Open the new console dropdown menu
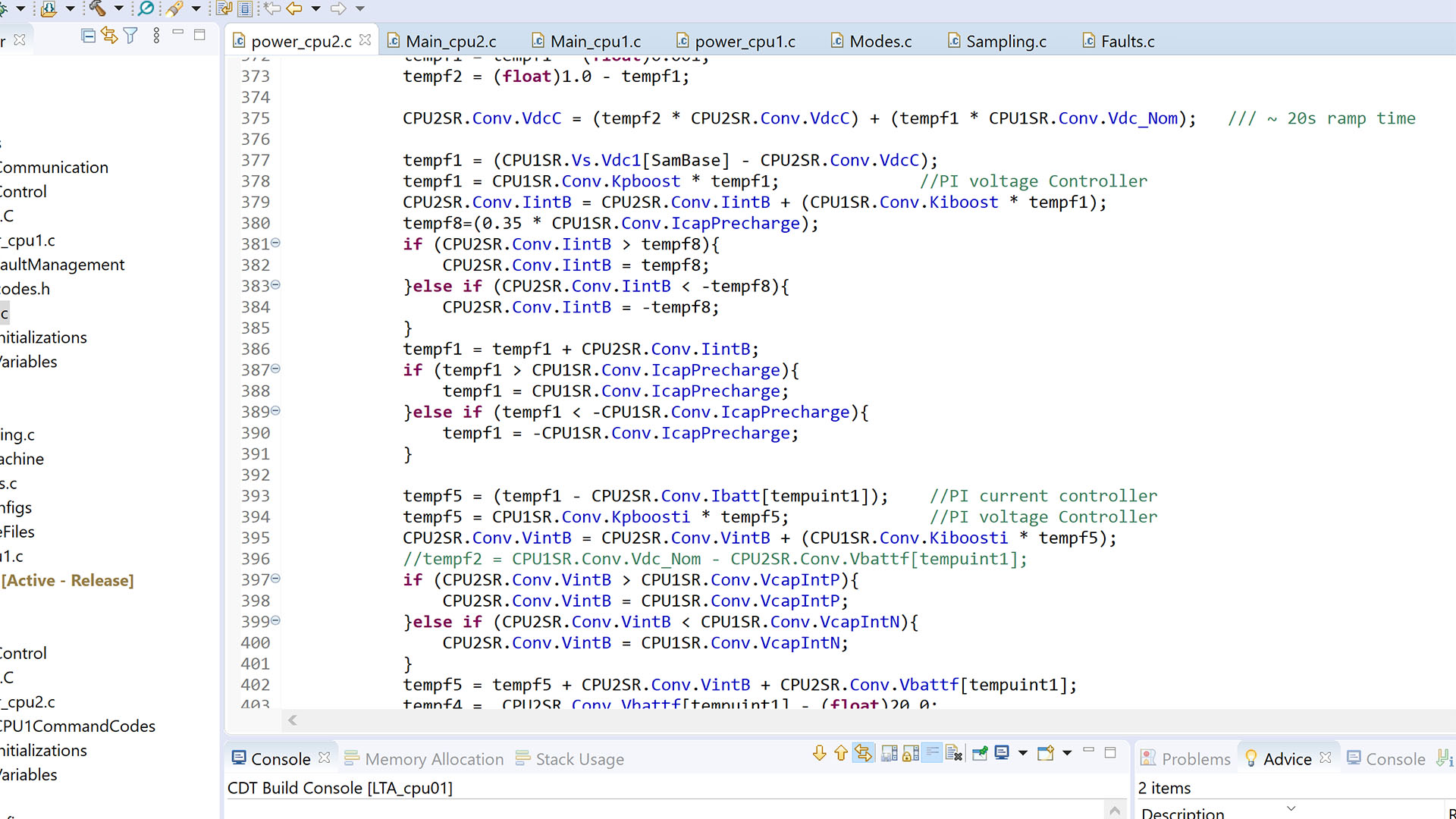Image resolution: width=1456 pixels, height=819 pixels. (1067, 752)
